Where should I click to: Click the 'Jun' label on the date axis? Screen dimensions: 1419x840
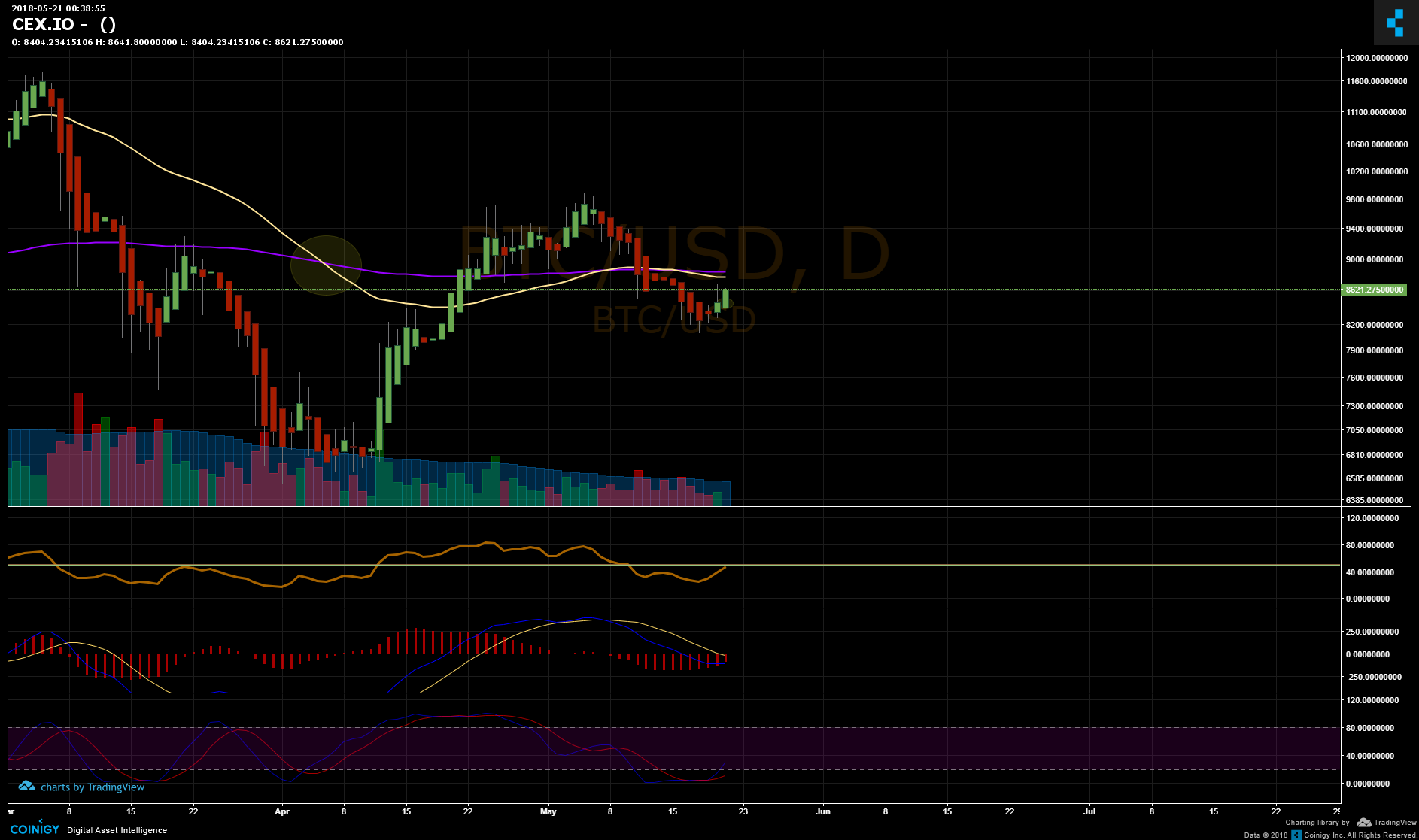[x=823, y=811]
